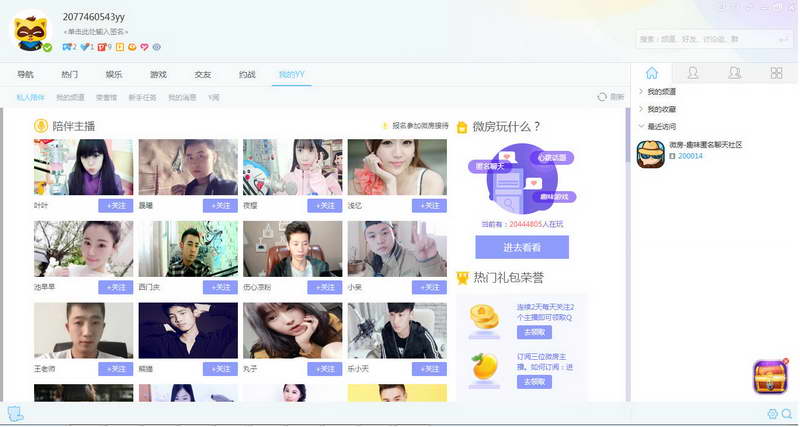Screen dimensions: 800x427
Task: Open the apps grid icon in sidebar
Action: (776, 73)
